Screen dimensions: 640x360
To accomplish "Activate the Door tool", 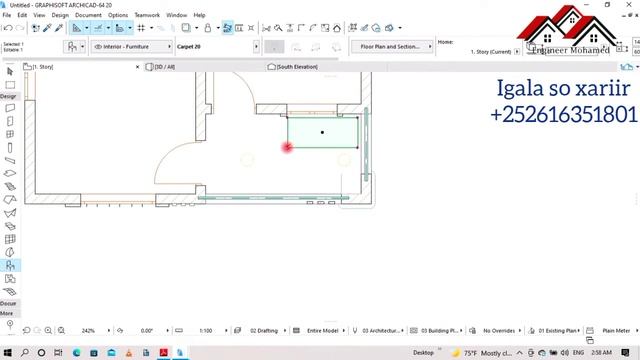I will (10, 121).
